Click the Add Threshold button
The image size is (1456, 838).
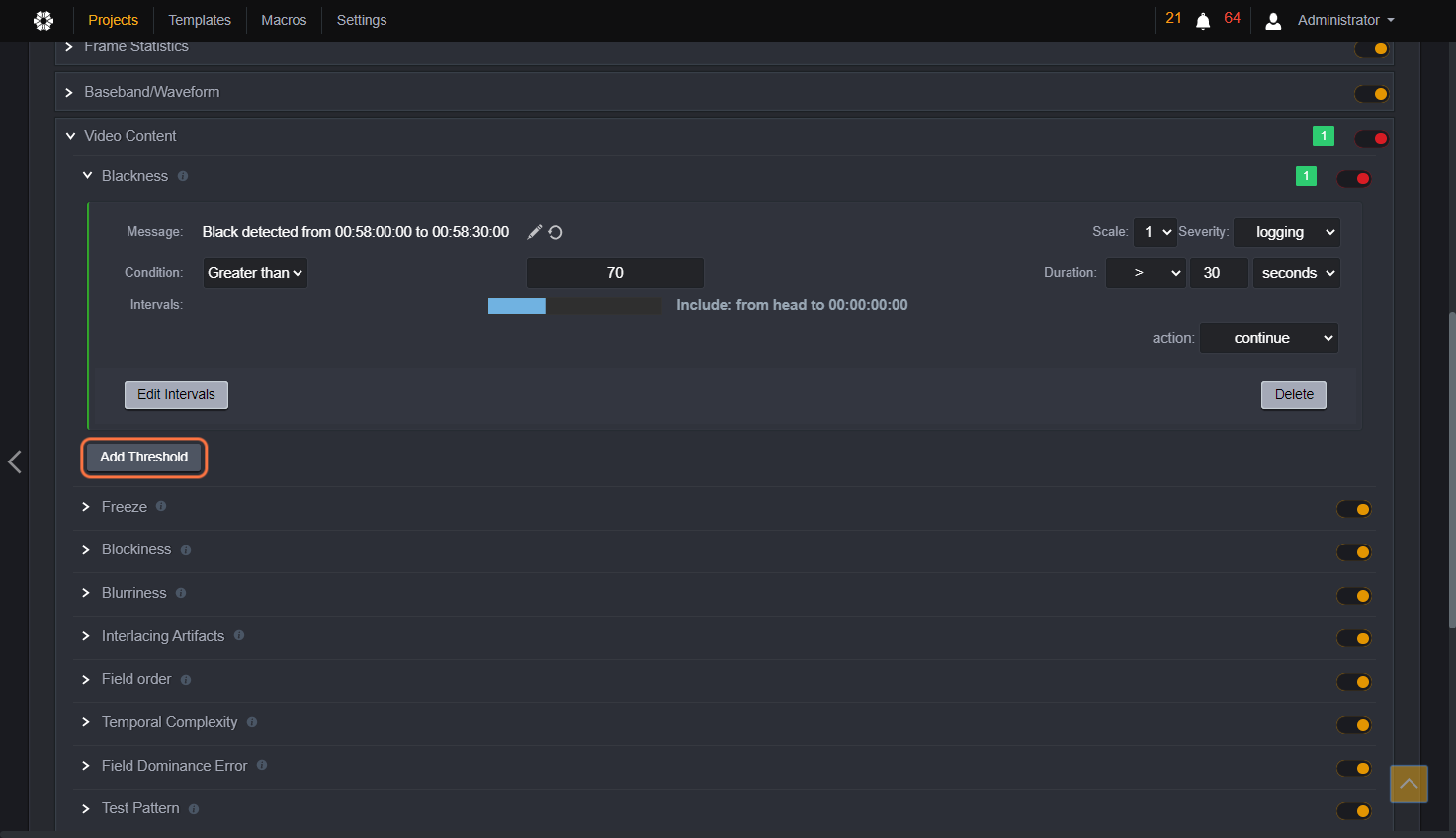click(143, 458)
